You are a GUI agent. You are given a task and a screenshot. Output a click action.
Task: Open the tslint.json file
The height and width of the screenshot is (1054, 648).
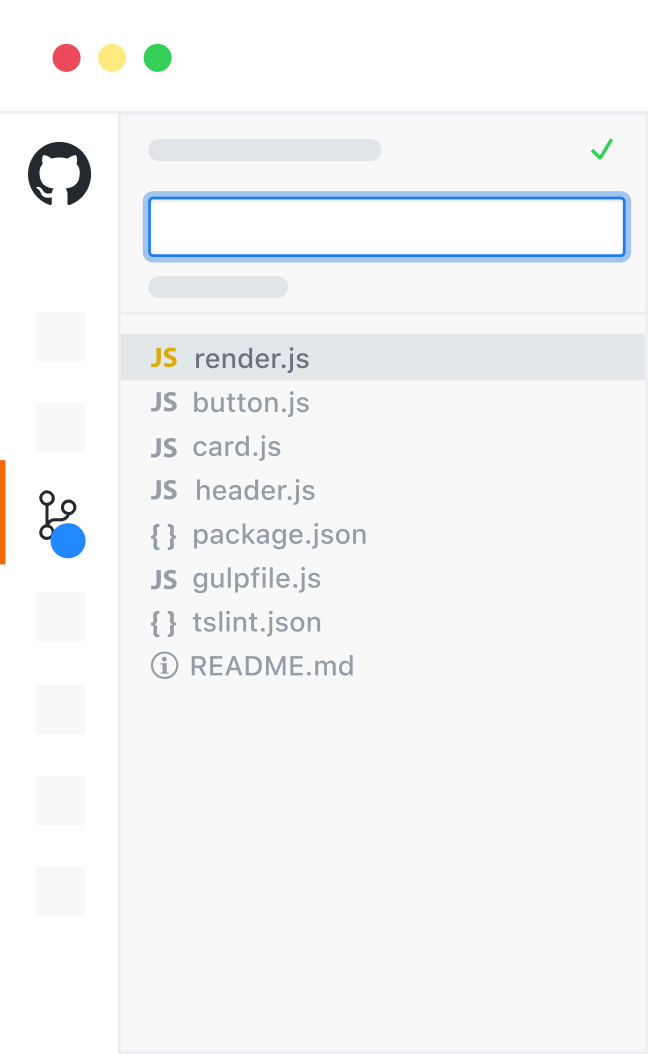tap(257, 623)
